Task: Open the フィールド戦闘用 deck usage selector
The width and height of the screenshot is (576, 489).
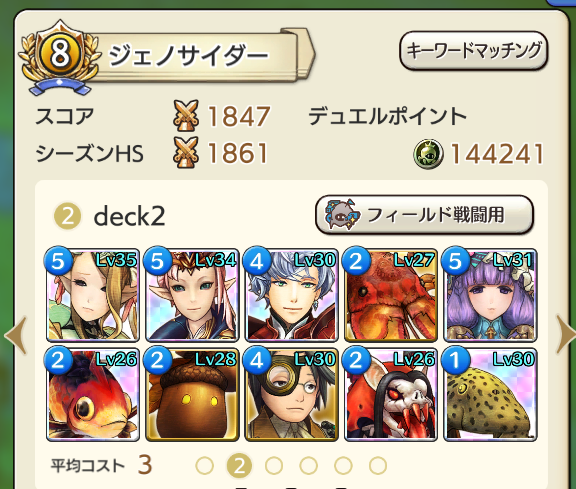Action: click(424, 215)
